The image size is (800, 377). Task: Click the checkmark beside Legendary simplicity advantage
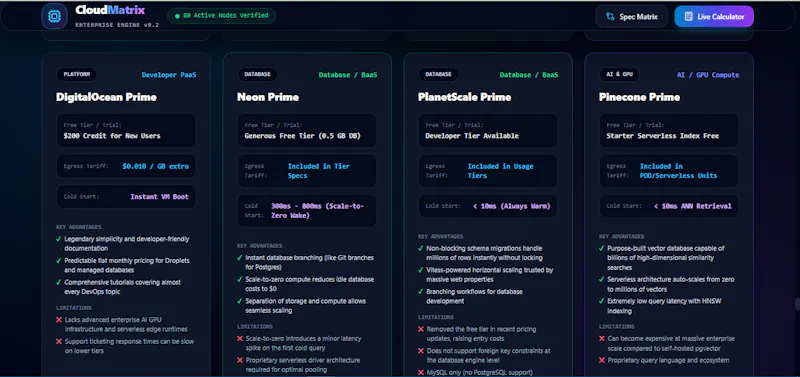pos(59,239)
